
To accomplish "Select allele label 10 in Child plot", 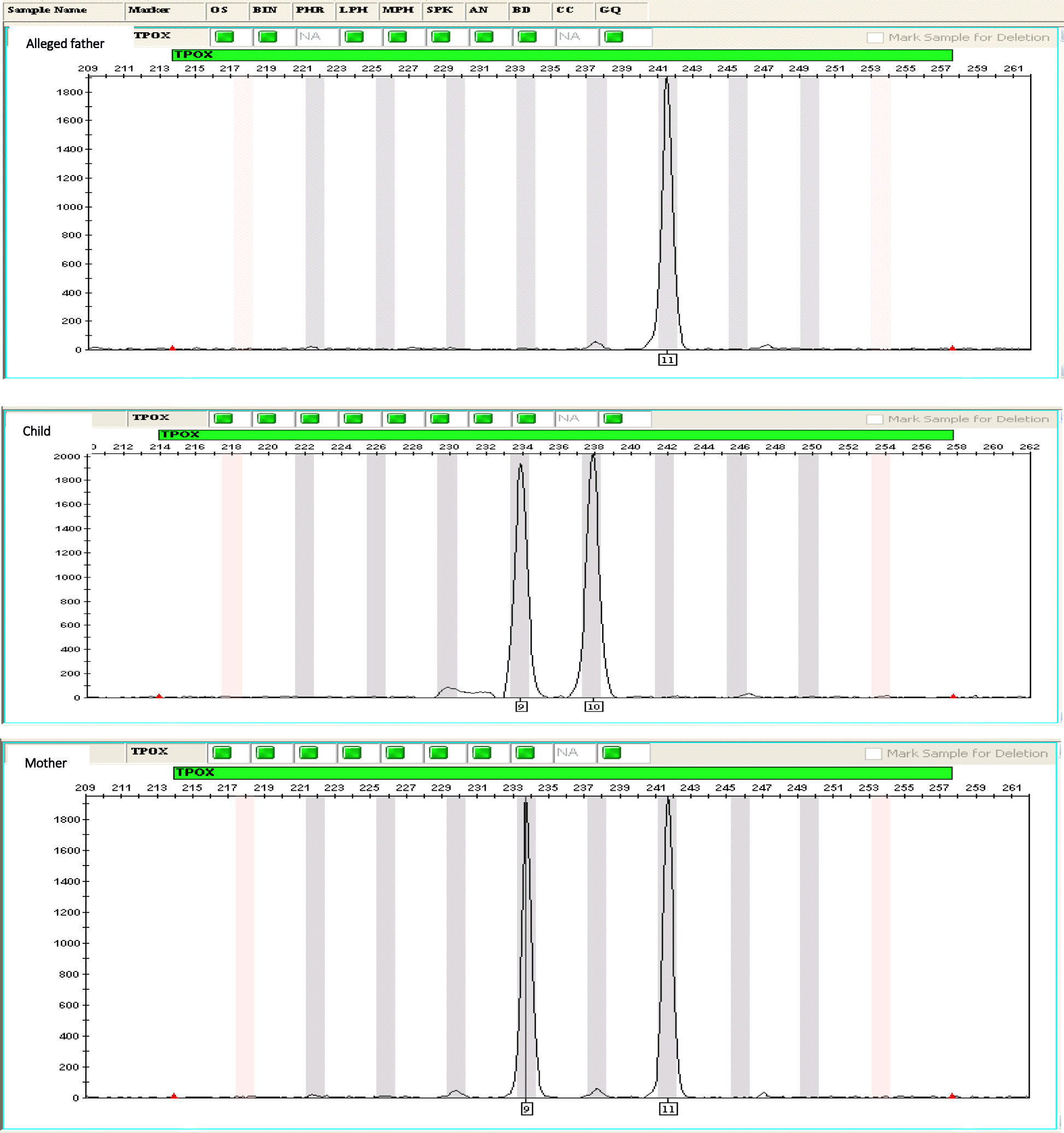I will point(594,706).
